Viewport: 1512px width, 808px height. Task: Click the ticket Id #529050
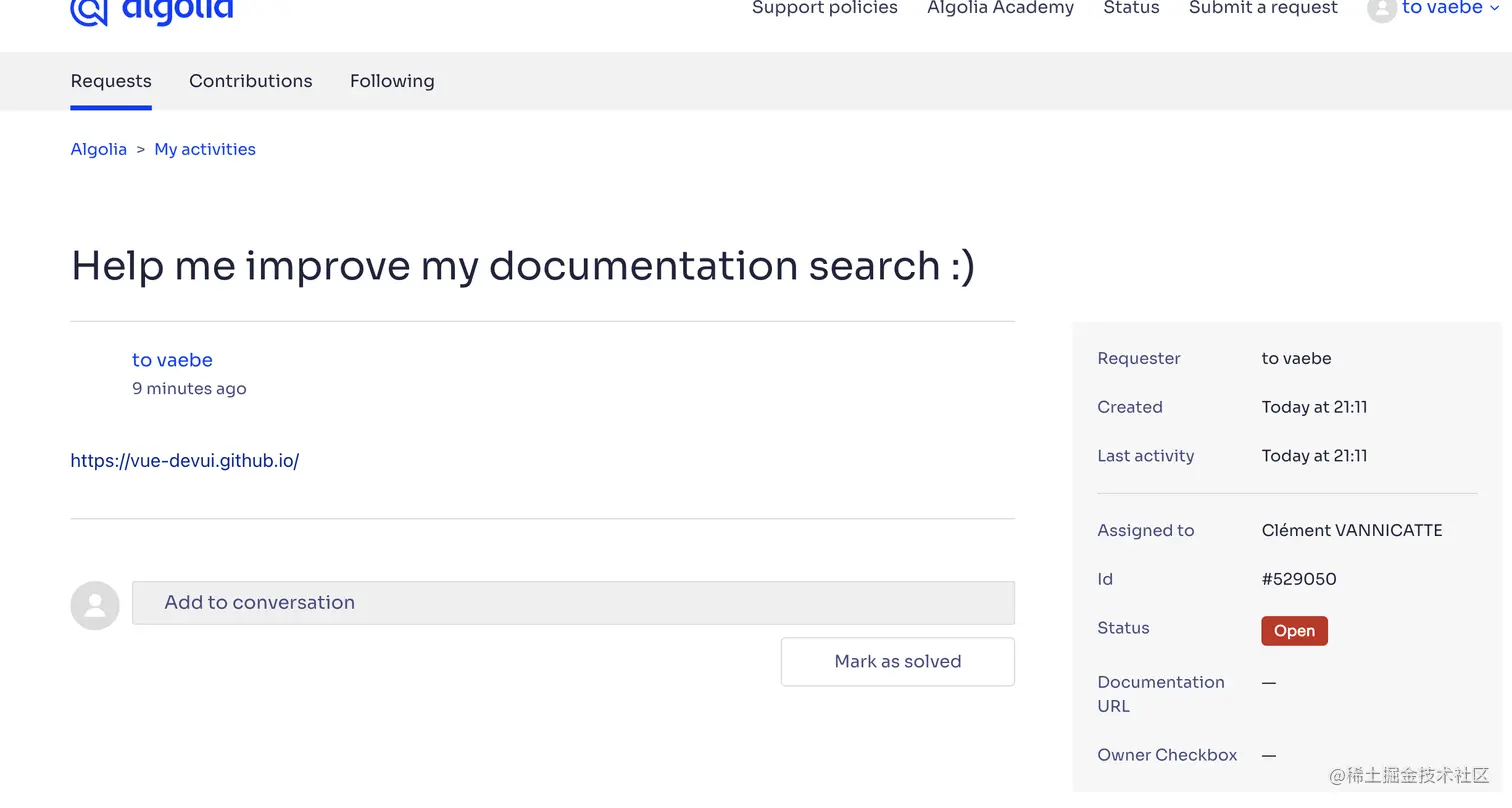click(x=1299, y=579)
